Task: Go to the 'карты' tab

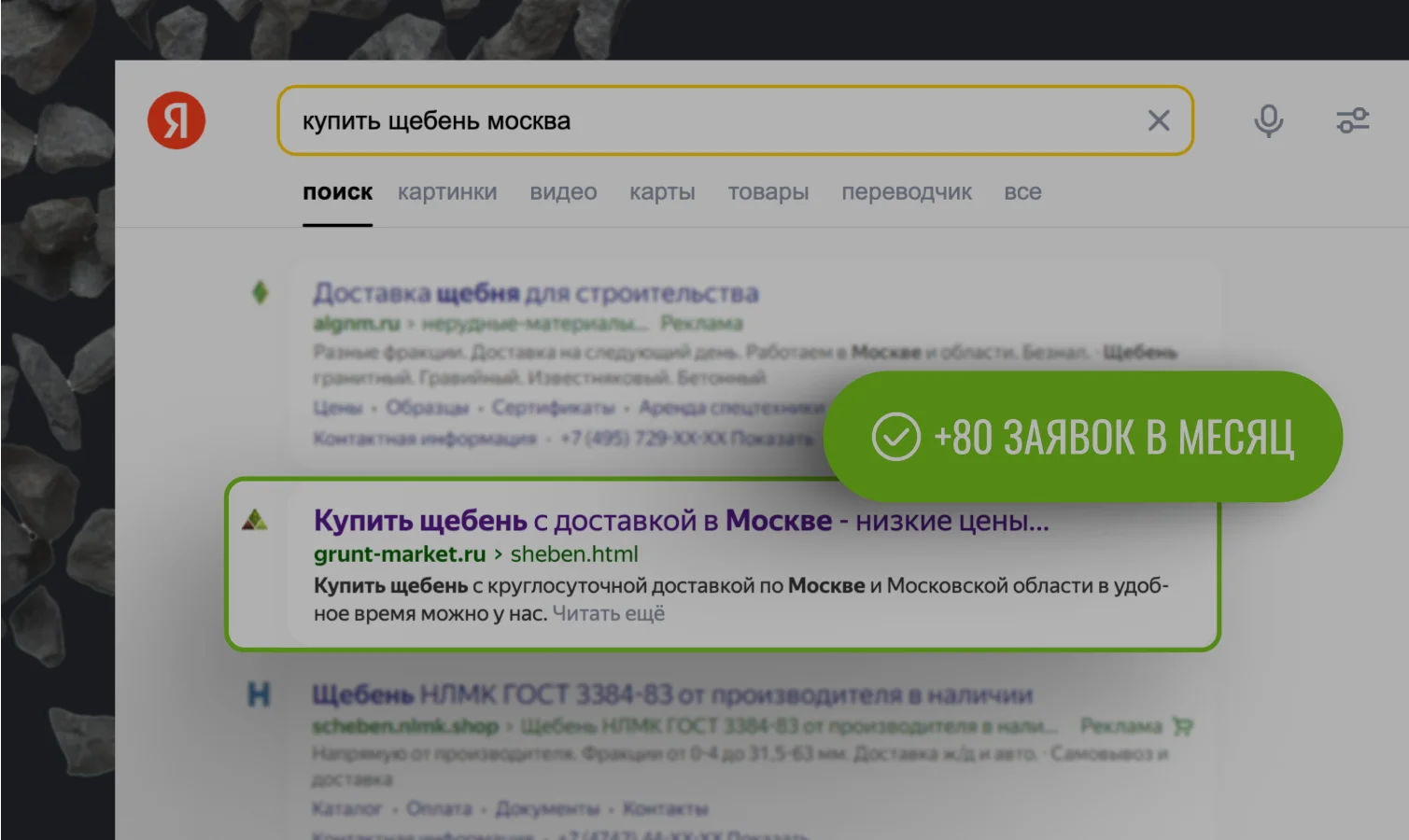Action: click(x=662, y=192)
